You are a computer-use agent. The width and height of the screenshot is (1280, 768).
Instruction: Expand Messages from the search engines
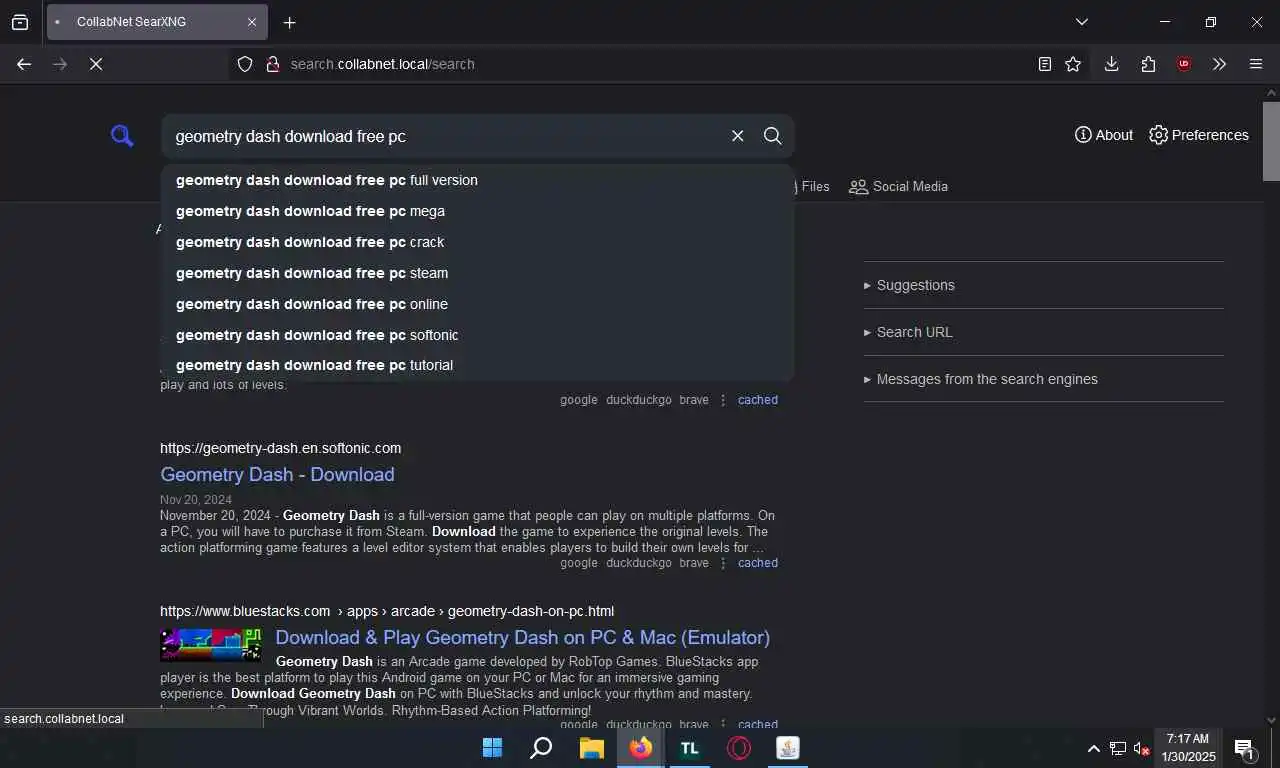(x=981, y=379)
